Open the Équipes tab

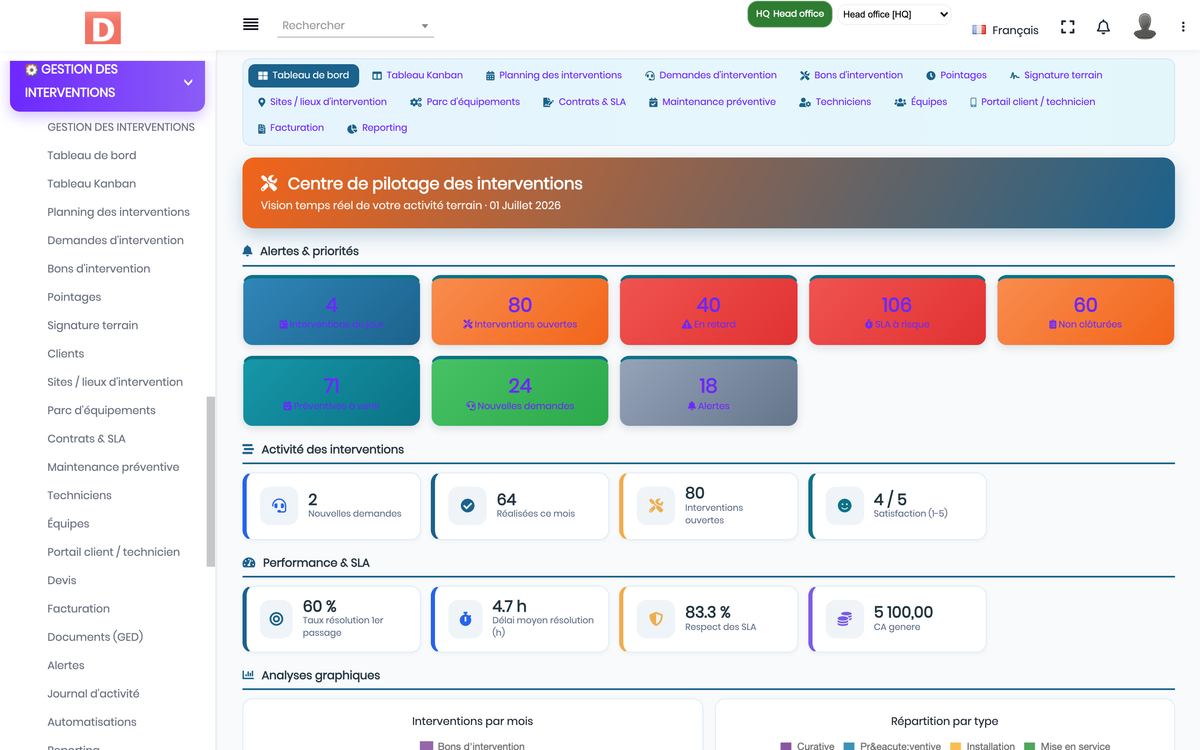(x=920, y=102)
